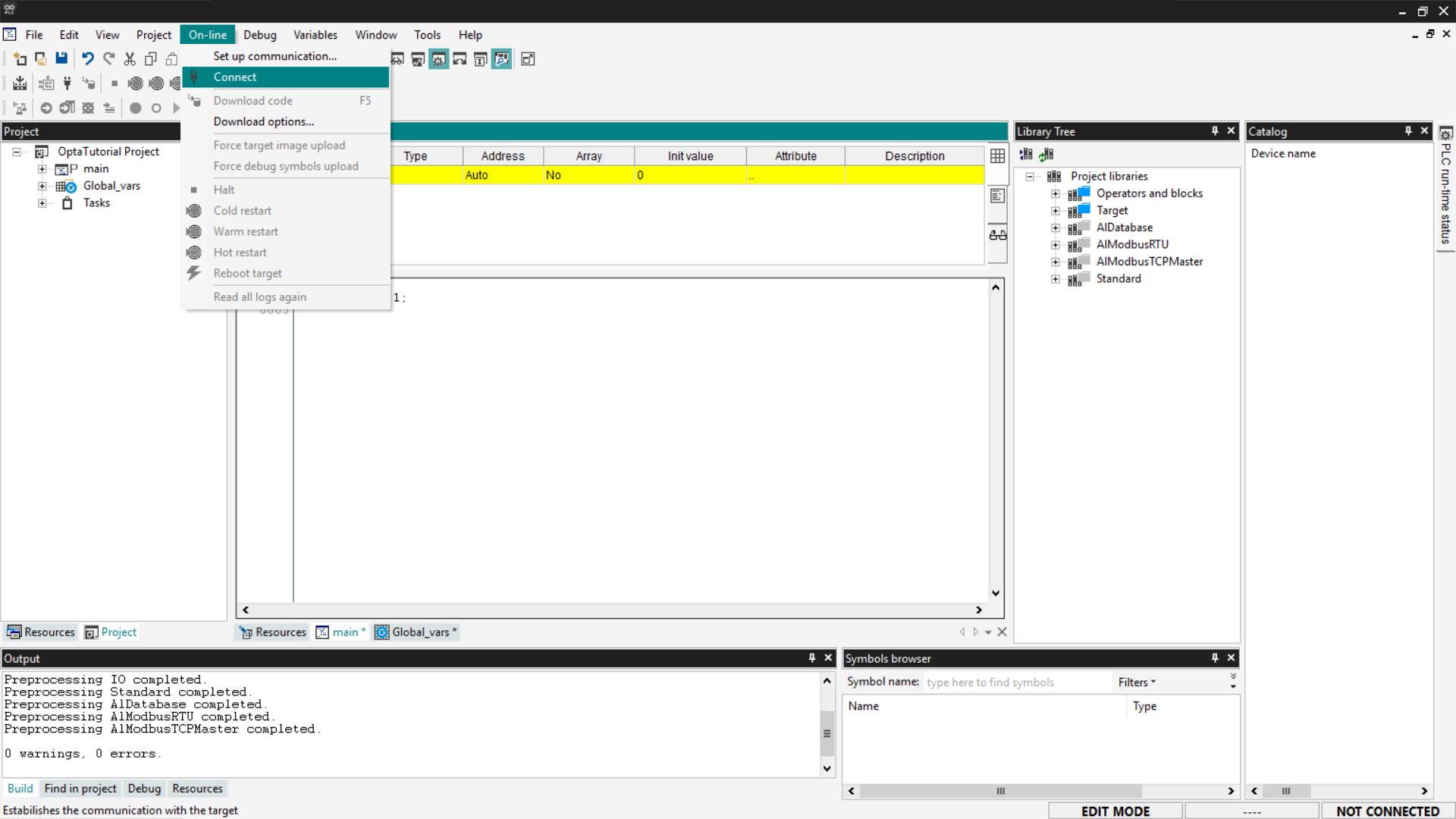Click the binoculars find icon in editor sidebar
The height and width of the screenshot is (819, 1456).
click(997, 235)
